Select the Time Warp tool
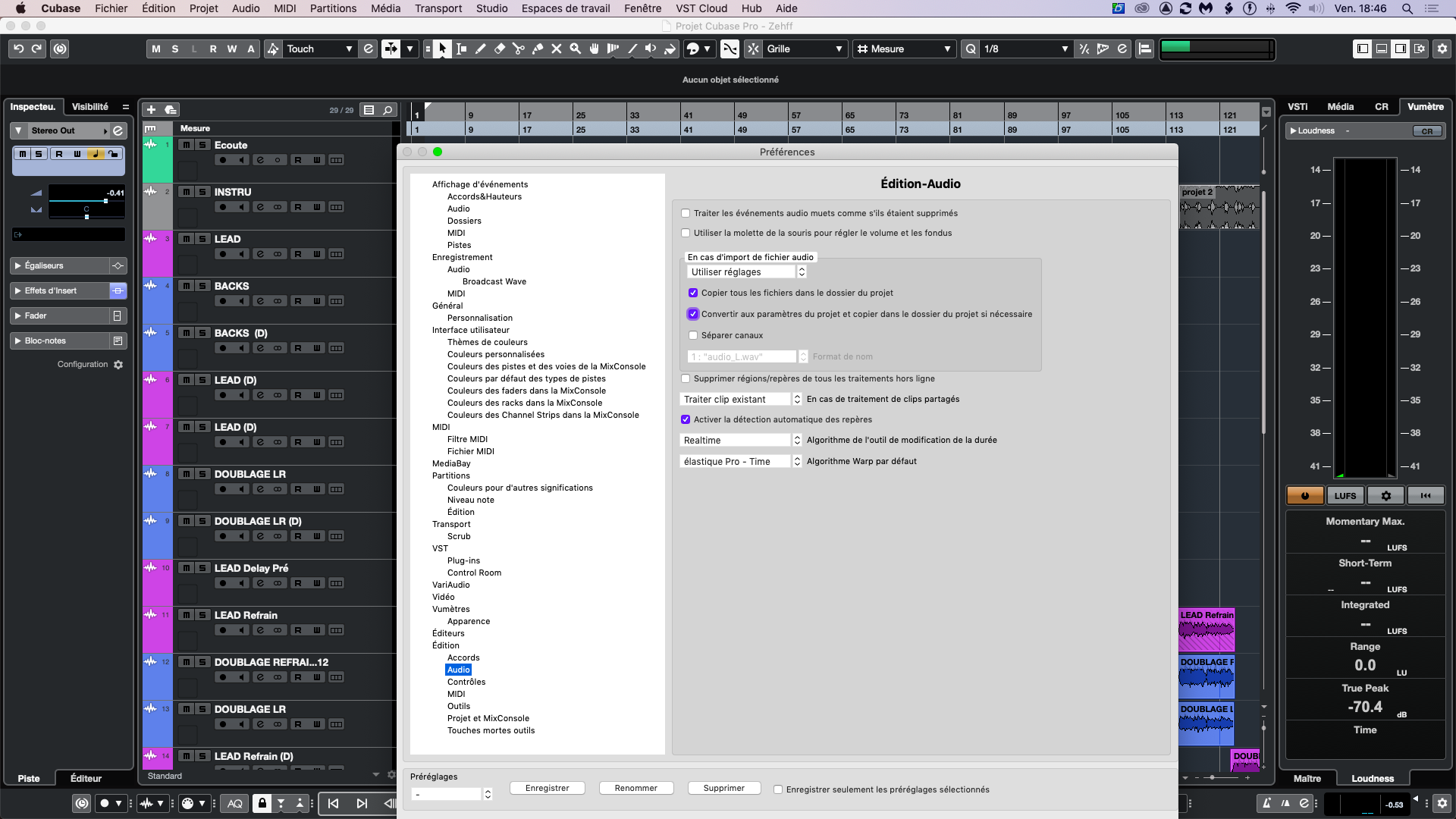This screenshot has width=1456, height=819. pos(613,49)
